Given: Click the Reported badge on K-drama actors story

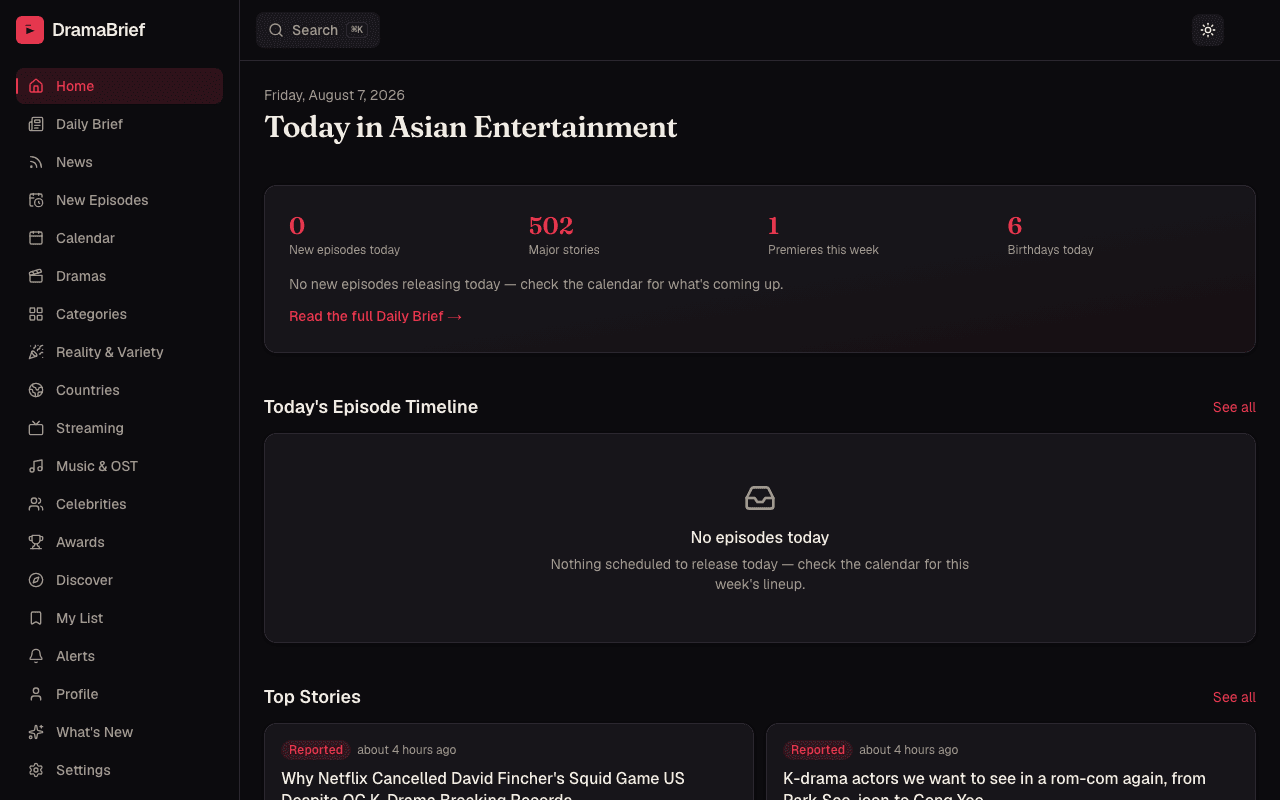Looking at the screenshot, I should click(818, 750).
